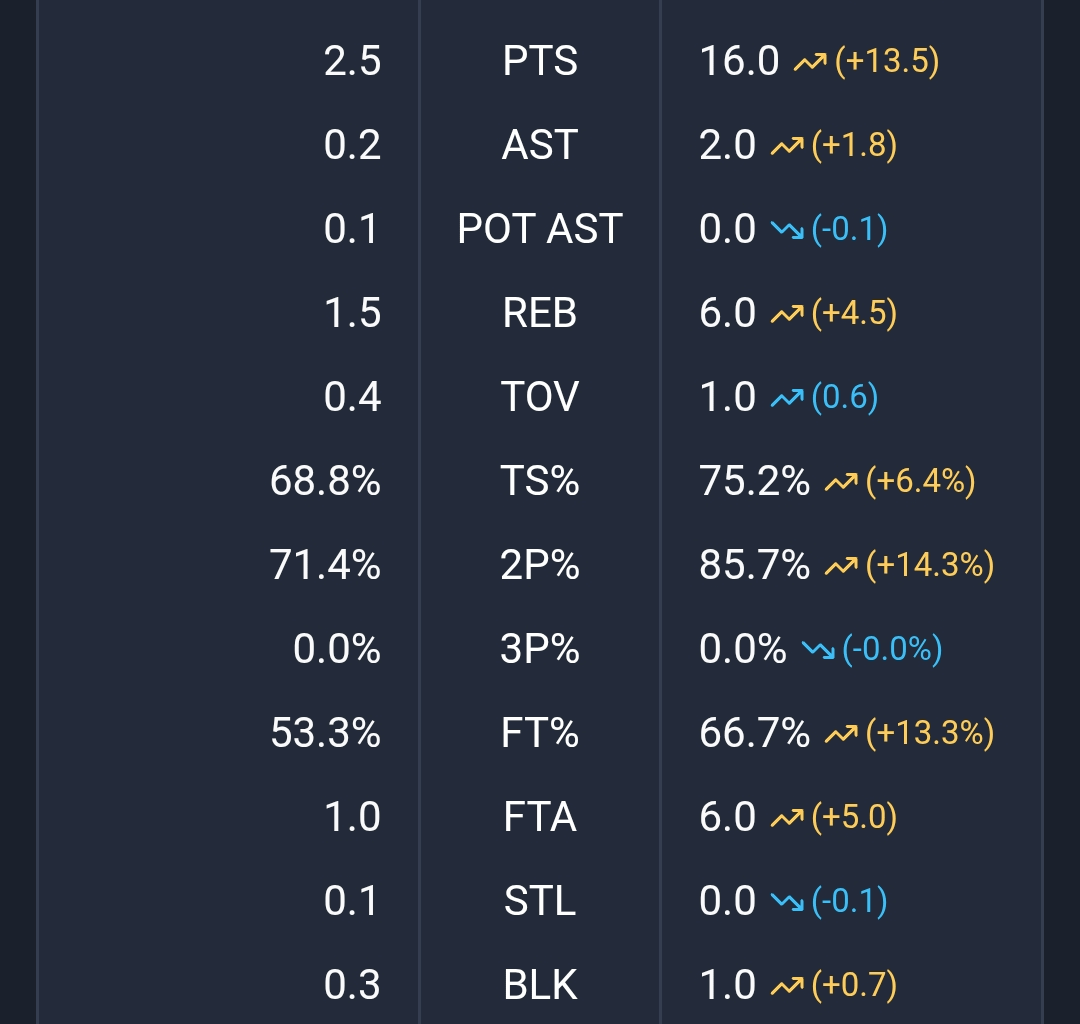The width and height of the screenshot is (1080, 1024).
Task: Click the (+13.5) points difference value
Action: (x=887, y=62)
